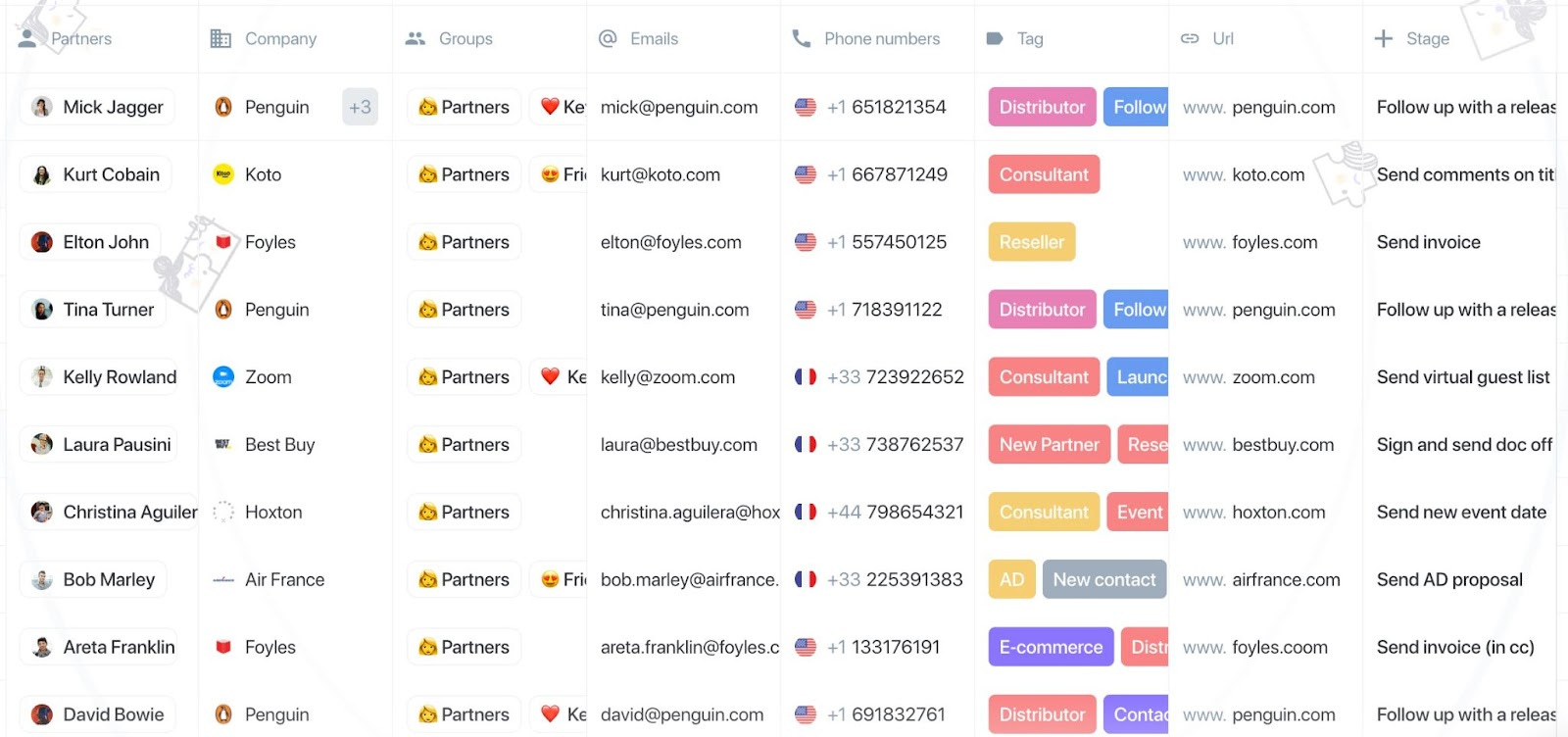Click the New Partner tag for Laura Pausini
Viewport: 1568px width, 737px height.
point(1050,444)
